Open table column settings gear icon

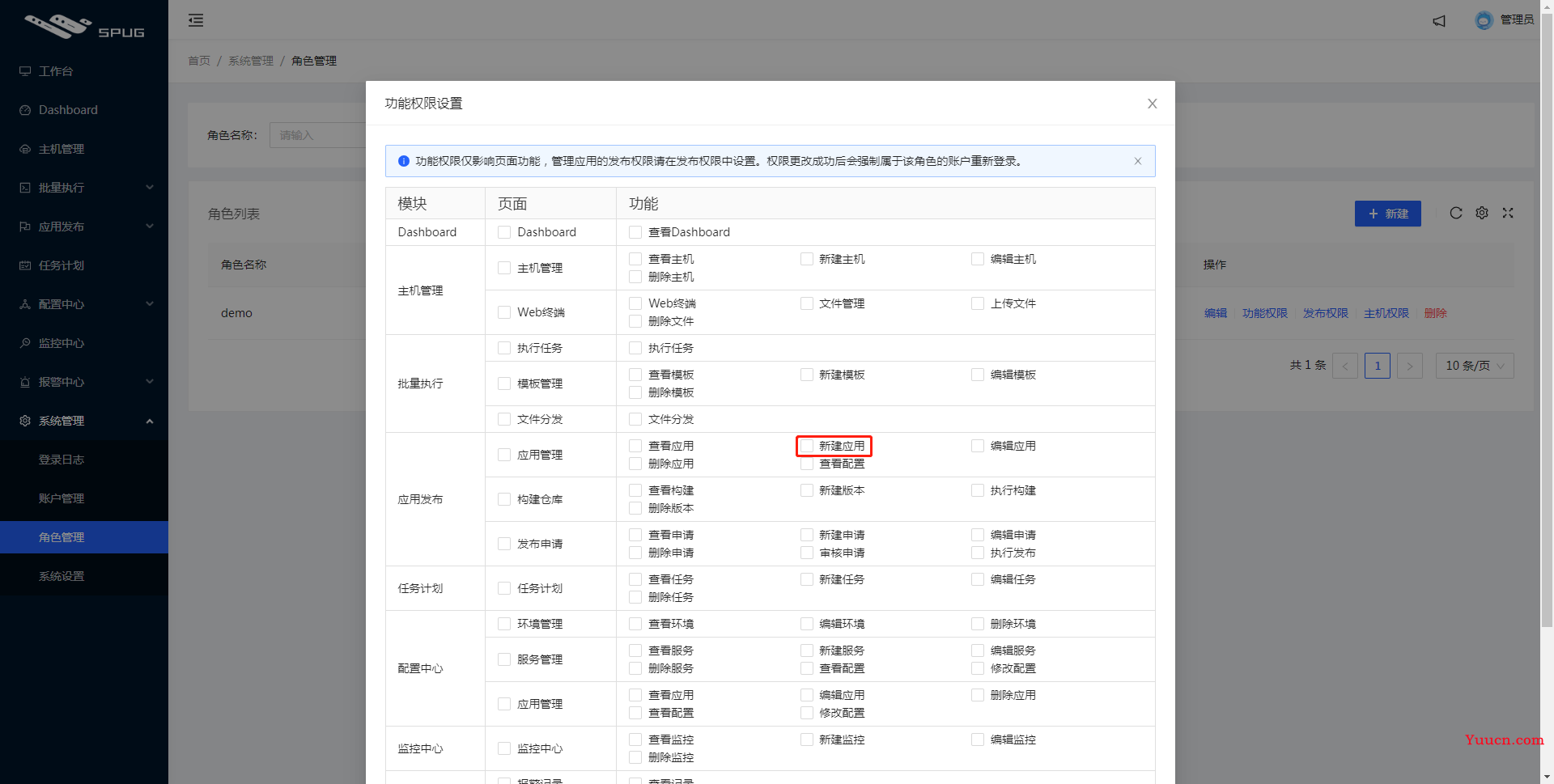tap(1481, 213)
